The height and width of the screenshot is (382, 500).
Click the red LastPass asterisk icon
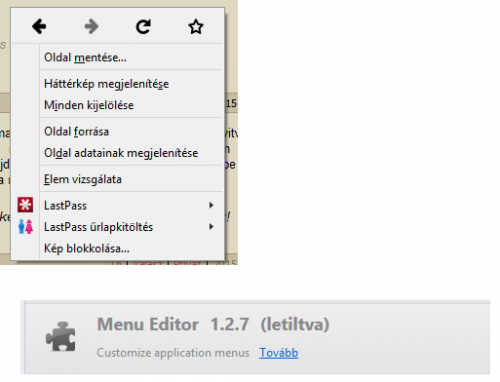point(25,205)
